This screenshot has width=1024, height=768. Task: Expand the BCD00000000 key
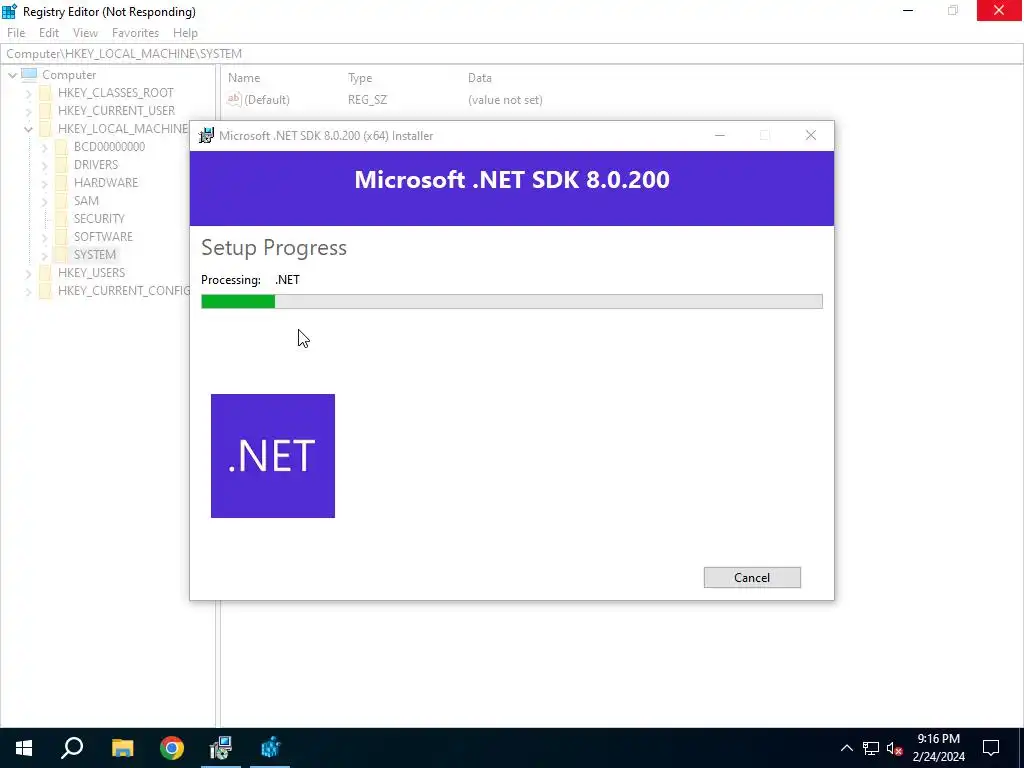[44, 148]
